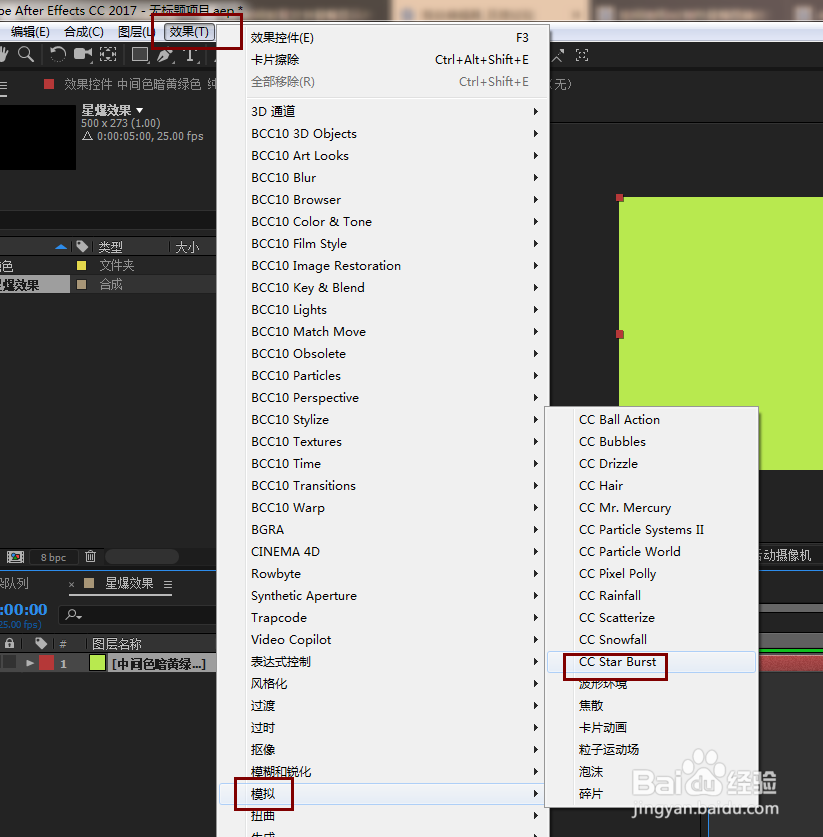
Task: Close the 星爆效果 timeline tab
Action: 72,585
